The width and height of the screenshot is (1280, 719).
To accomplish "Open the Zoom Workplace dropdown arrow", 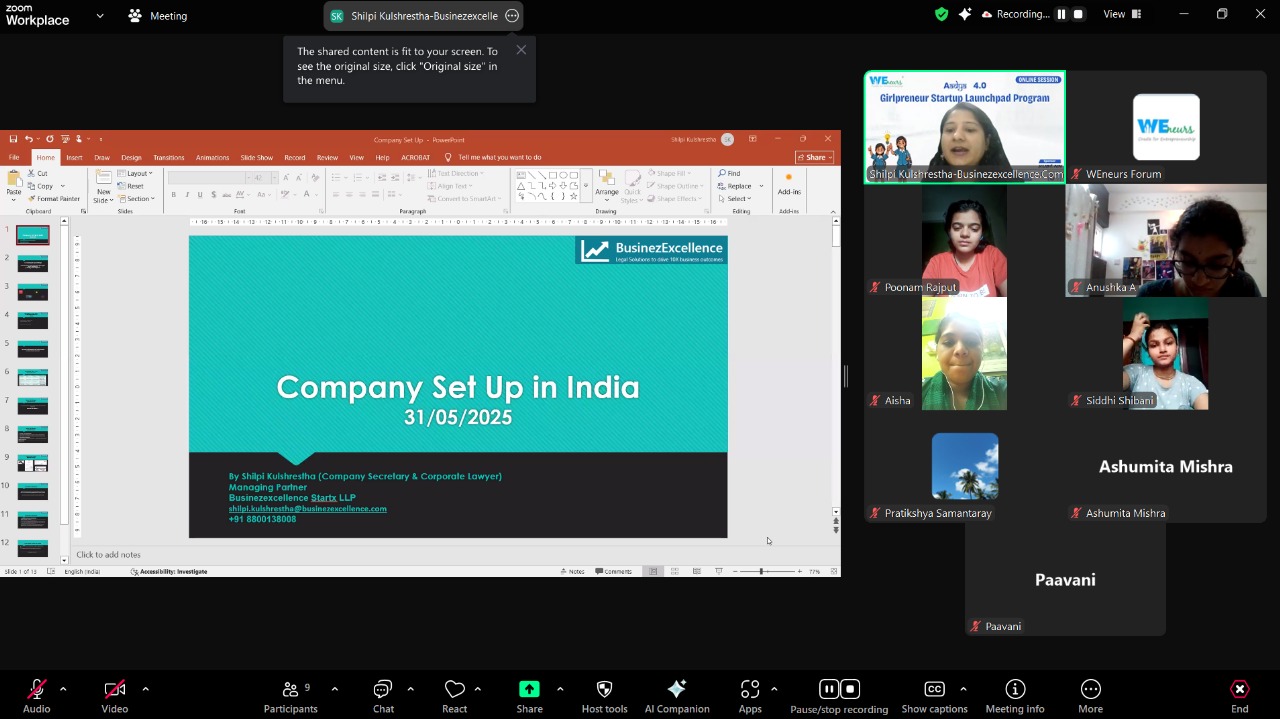I will pyautogui.click(x=100, y=16).
